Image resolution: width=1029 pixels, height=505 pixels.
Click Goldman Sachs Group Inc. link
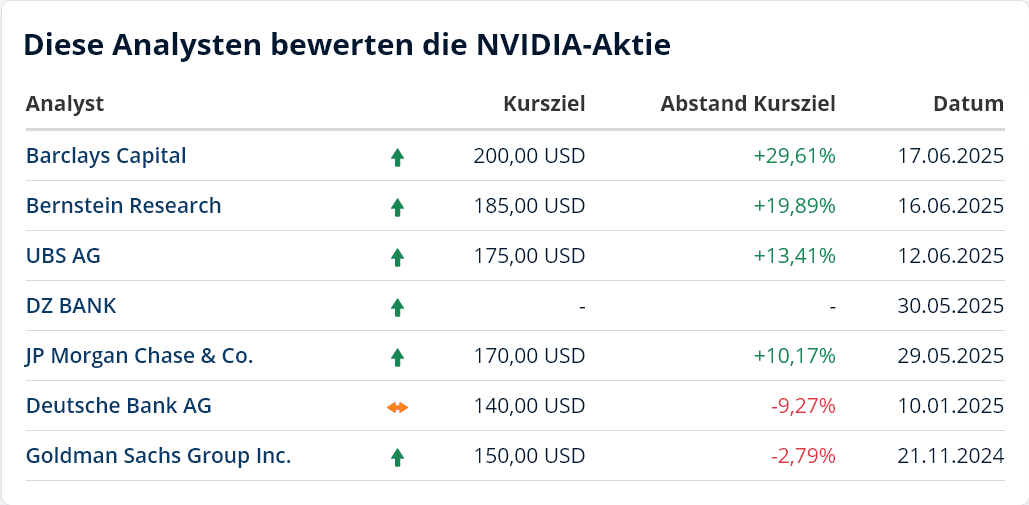coord(158,456)
